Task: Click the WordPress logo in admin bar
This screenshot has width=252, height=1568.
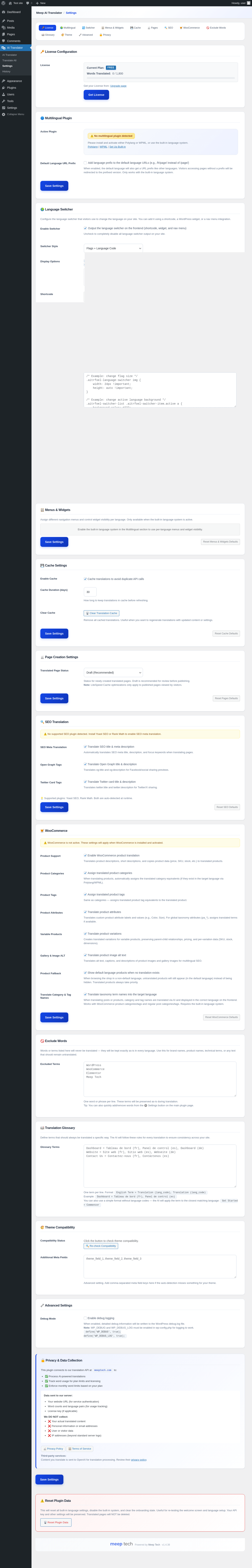Action: [x=3, y=3]
